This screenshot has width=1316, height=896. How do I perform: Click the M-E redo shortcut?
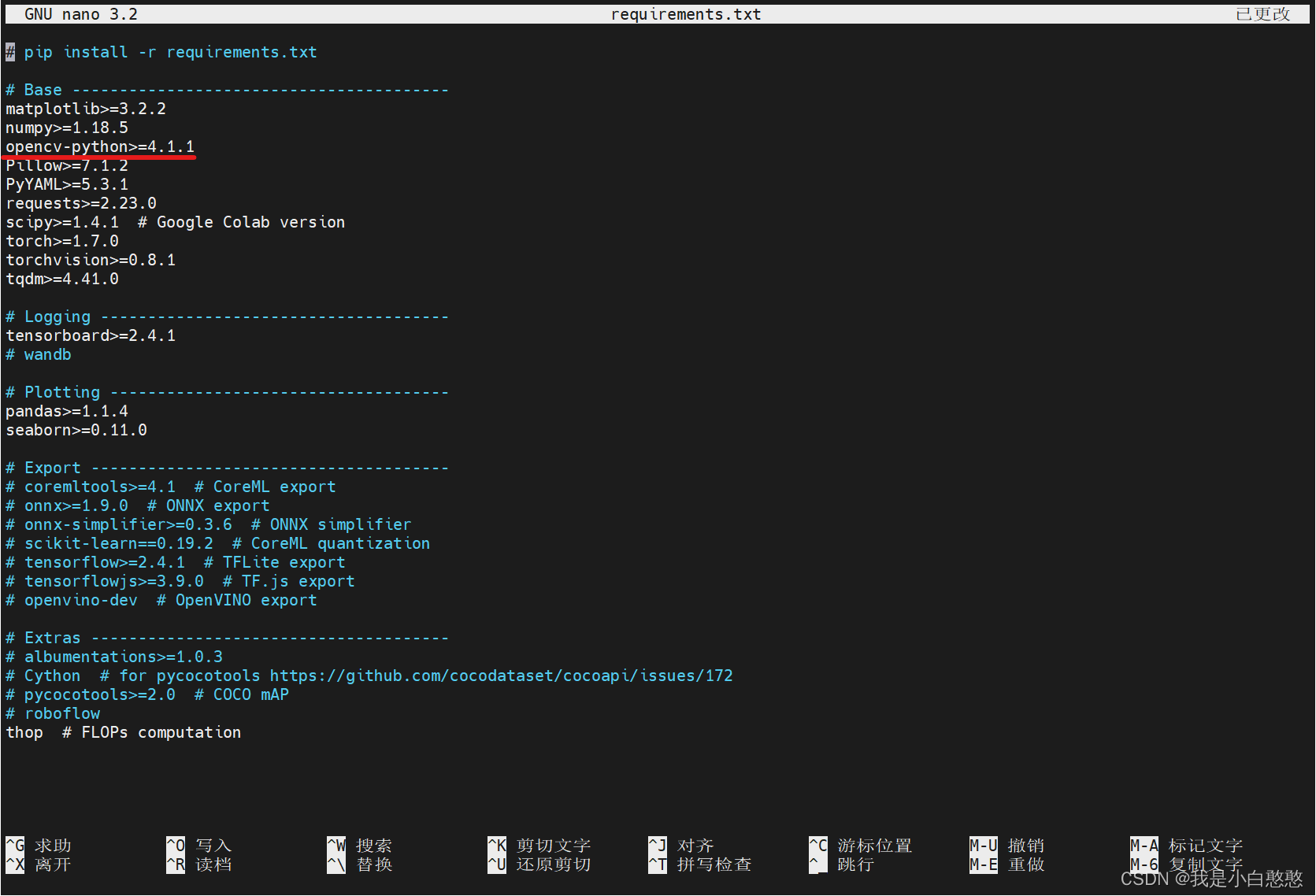pos(1007,865)
